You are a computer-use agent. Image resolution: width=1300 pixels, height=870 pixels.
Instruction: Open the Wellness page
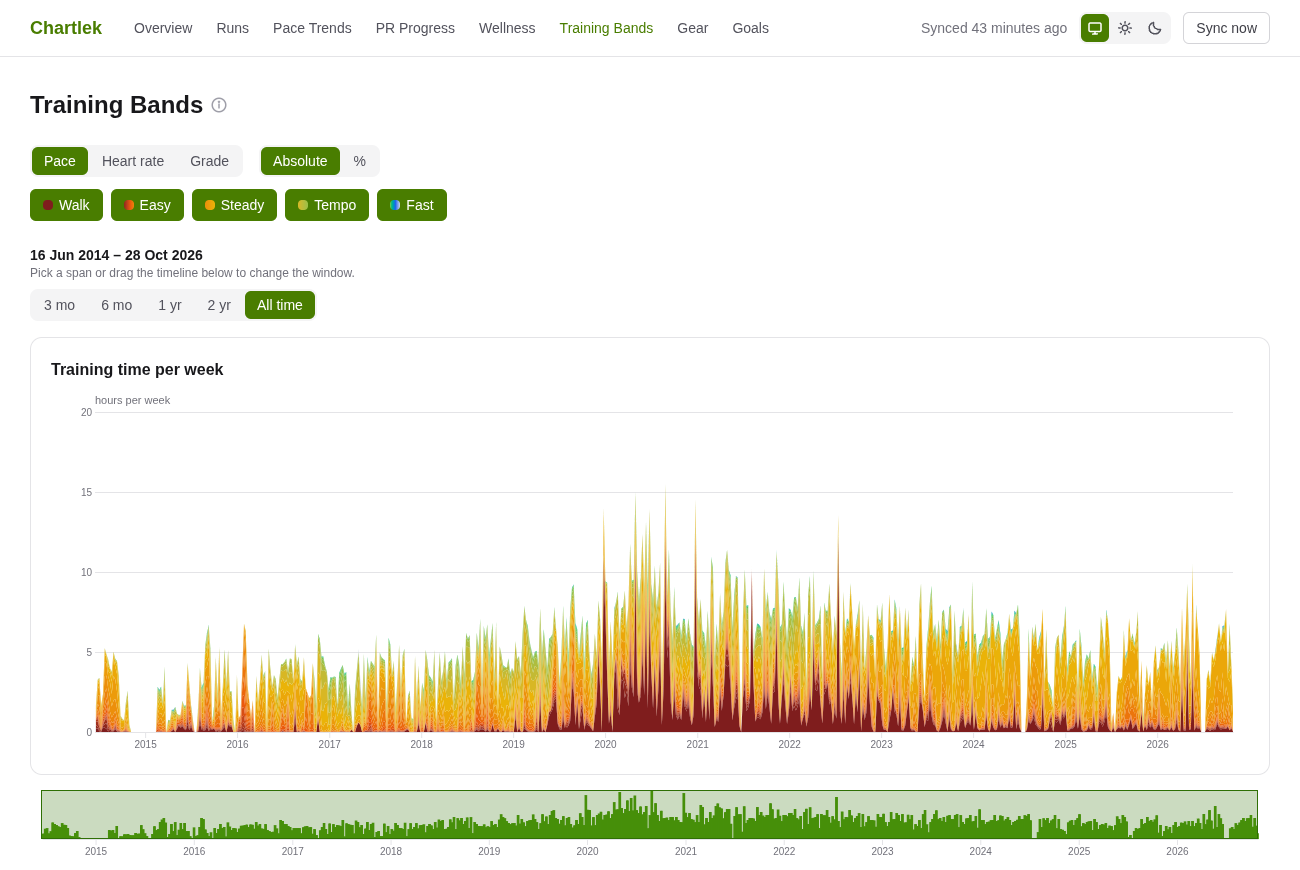[507, 28]
